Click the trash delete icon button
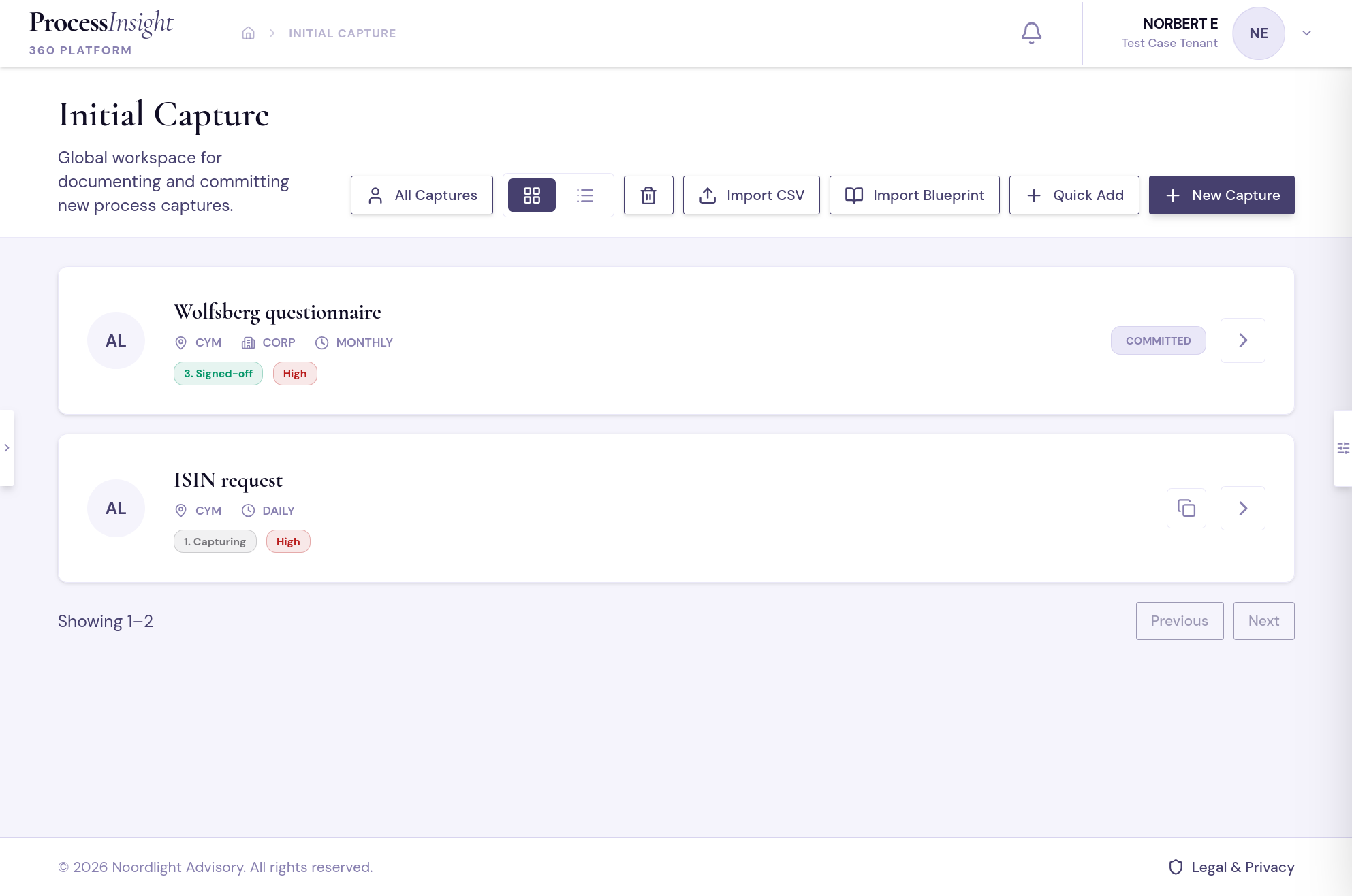The height and width of the screenshot is (896, 1352). 648,195
